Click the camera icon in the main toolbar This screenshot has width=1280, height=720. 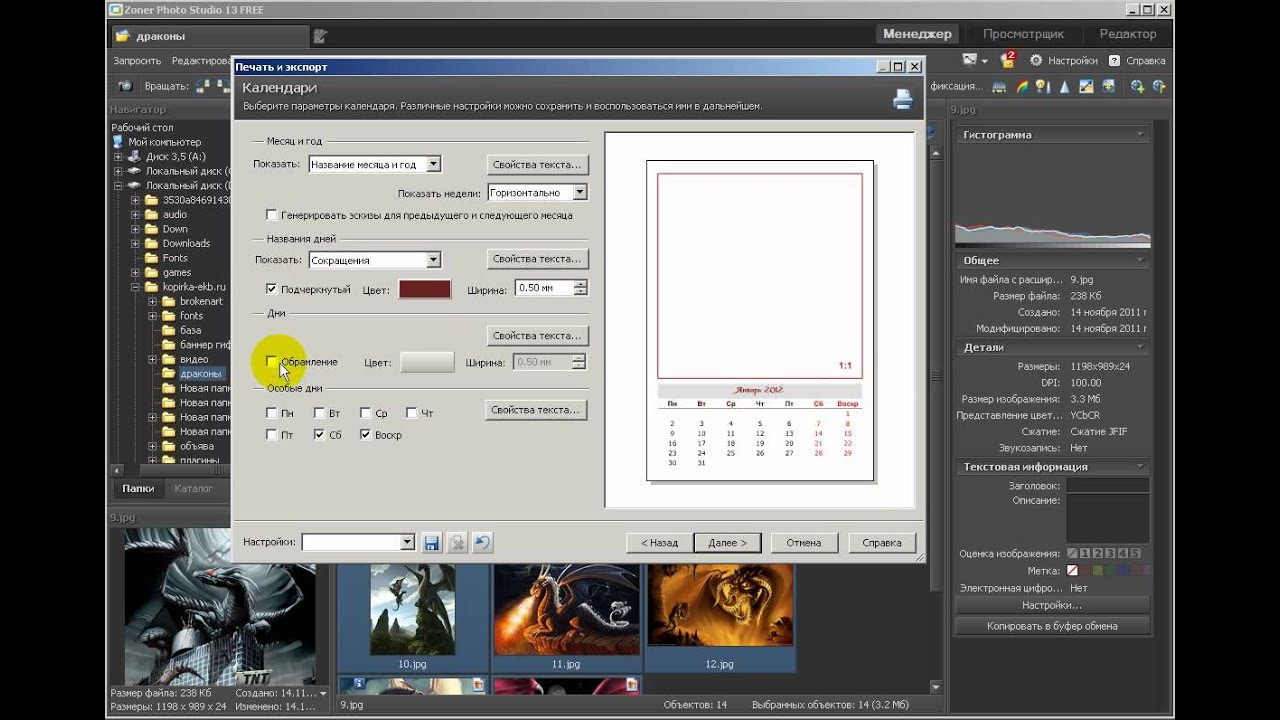point(125,86)
